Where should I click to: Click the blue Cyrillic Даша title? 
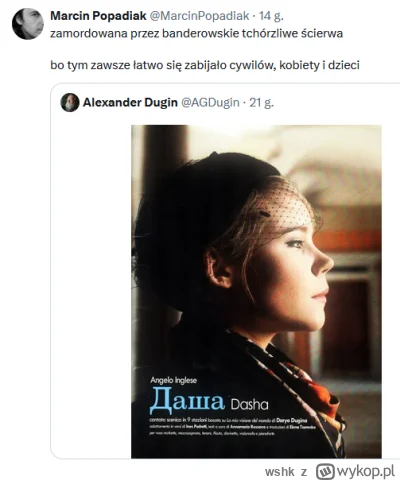pyautogui.click(x=187, y=400)
